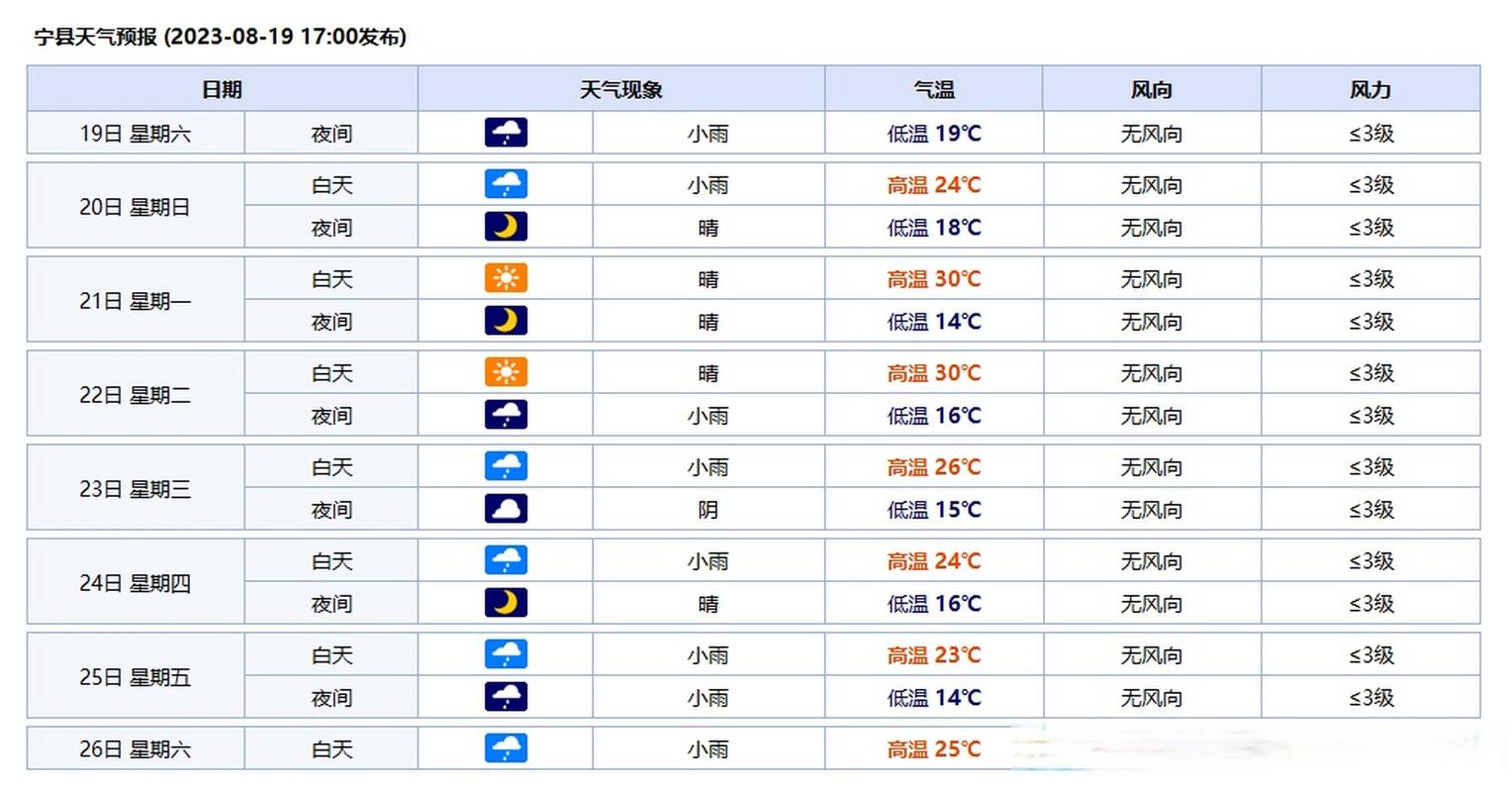Click 低温 14℃ for 25日 夜间

pos(934,698)
